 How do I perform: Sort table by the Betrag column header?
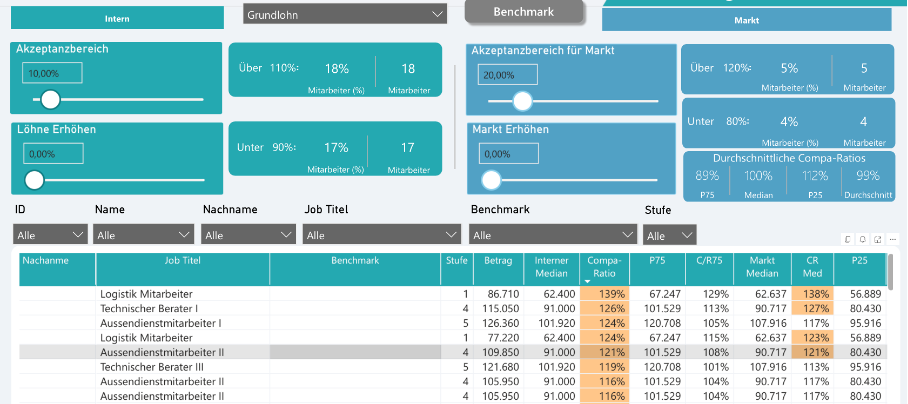(497, 267)
